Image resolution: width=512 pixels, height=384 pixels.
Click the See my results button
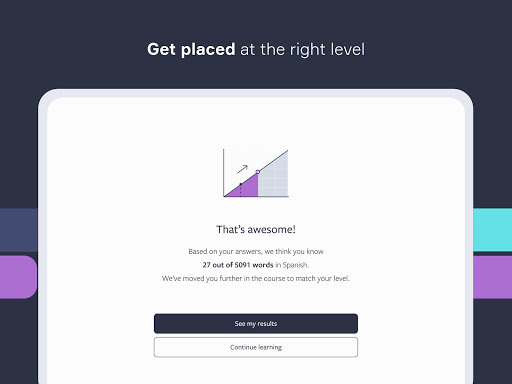point(256,323)
